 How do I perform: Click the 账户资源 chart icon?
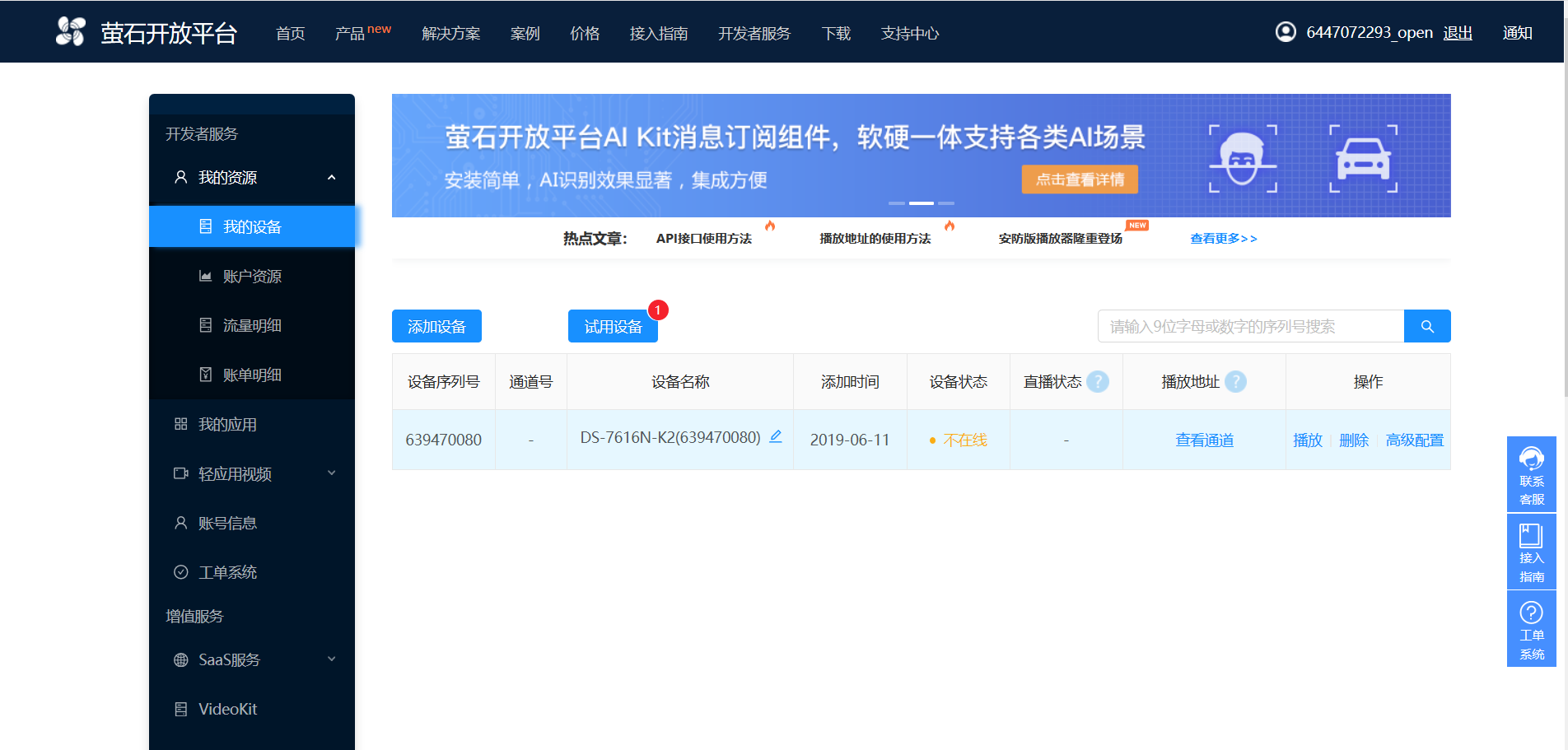(206, 276)
